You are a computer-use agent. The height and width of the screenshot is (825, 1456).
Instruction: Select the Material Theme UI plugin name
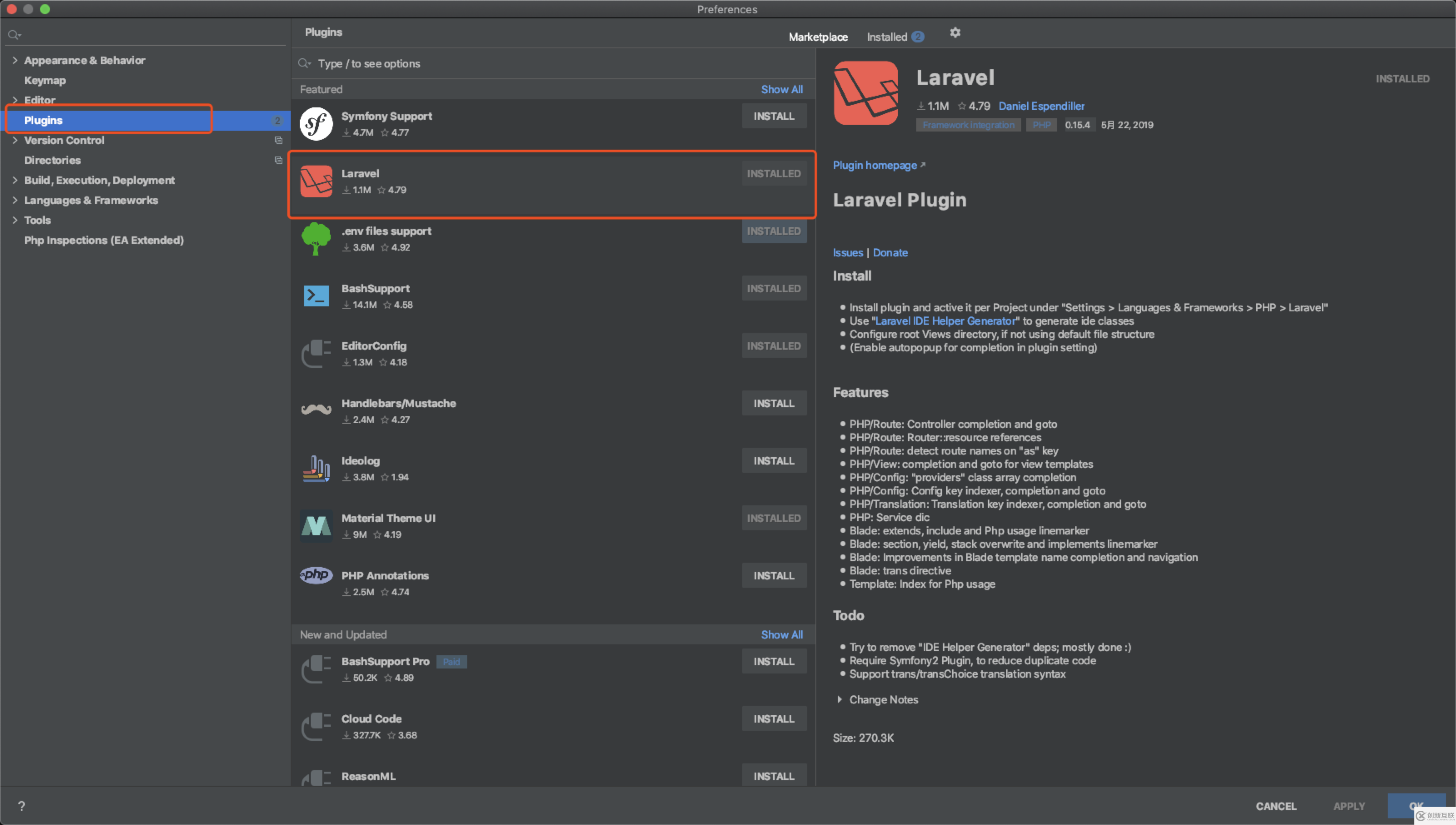[x=388, y=518]
